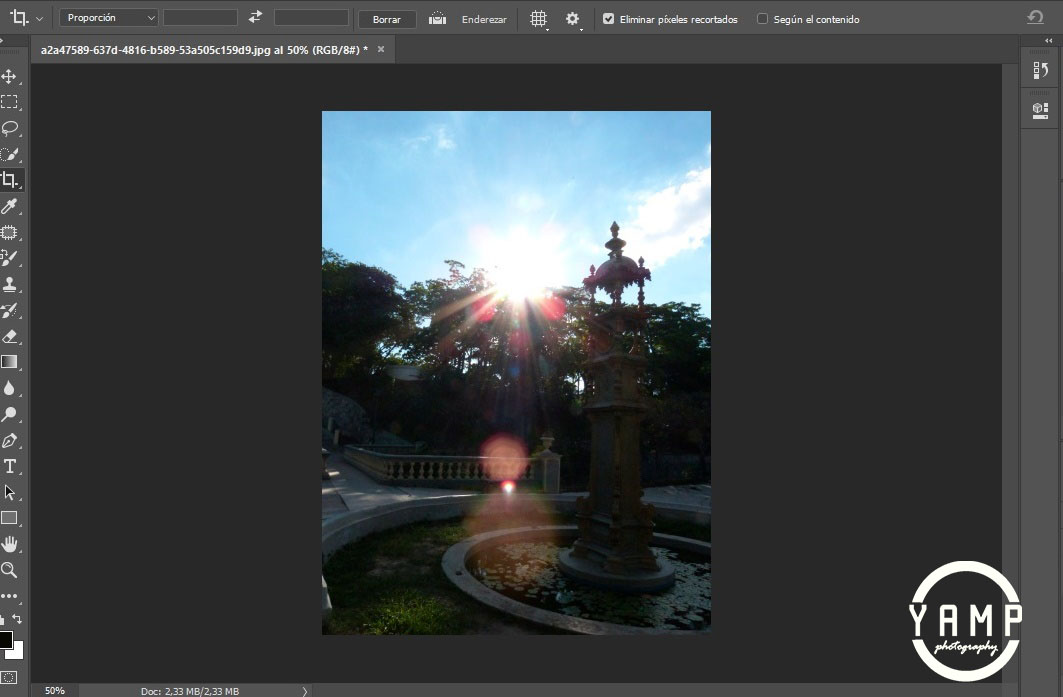Select the Brush tool
Screen dimensions: 1063x697
[x=9, y=258]
